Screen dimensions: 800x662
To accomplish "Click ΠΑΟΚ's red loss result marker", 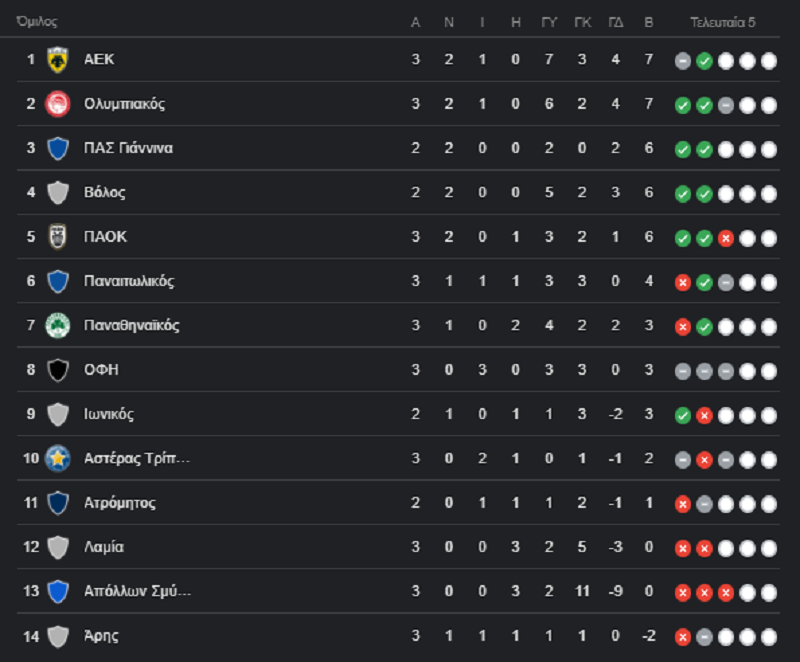I will (726, 238).
